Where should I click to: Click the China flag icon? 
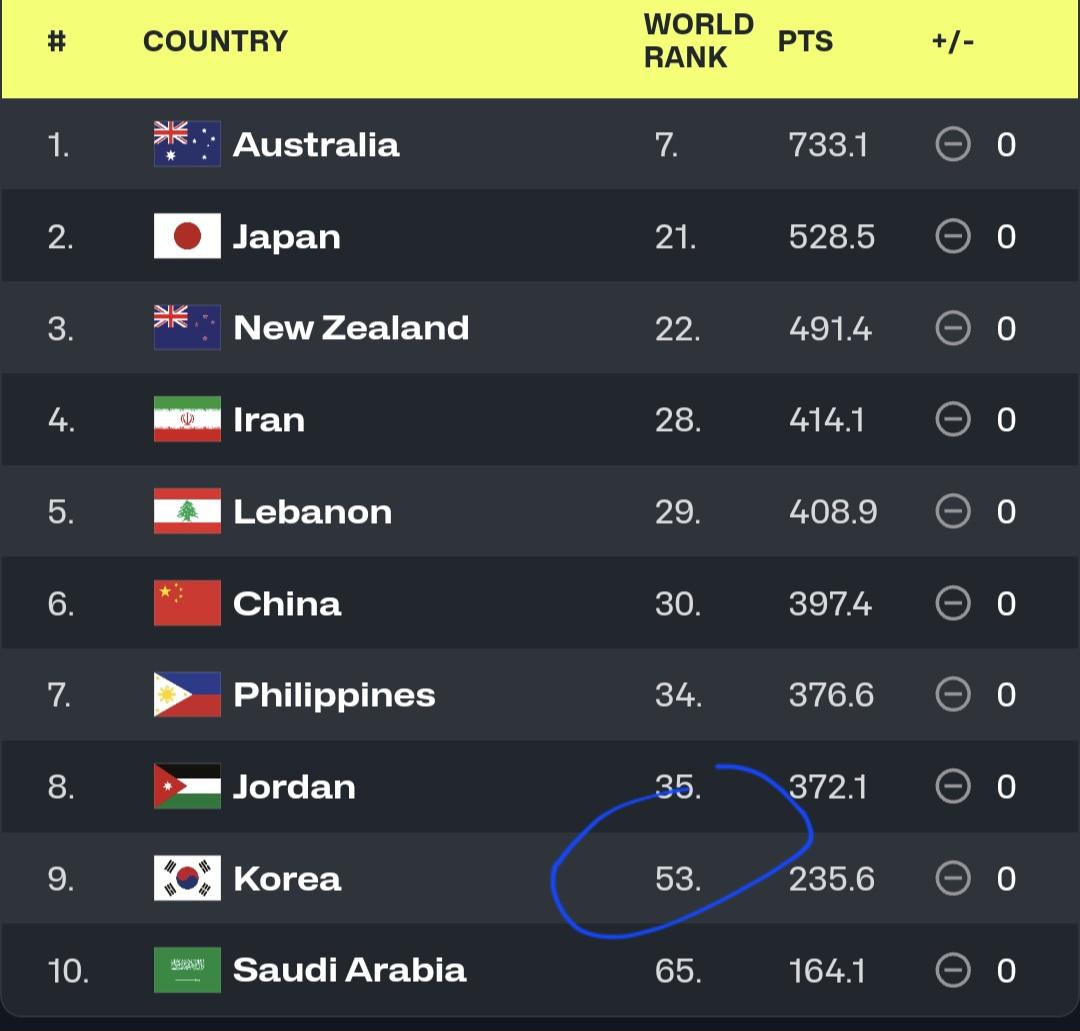[187, 604]
